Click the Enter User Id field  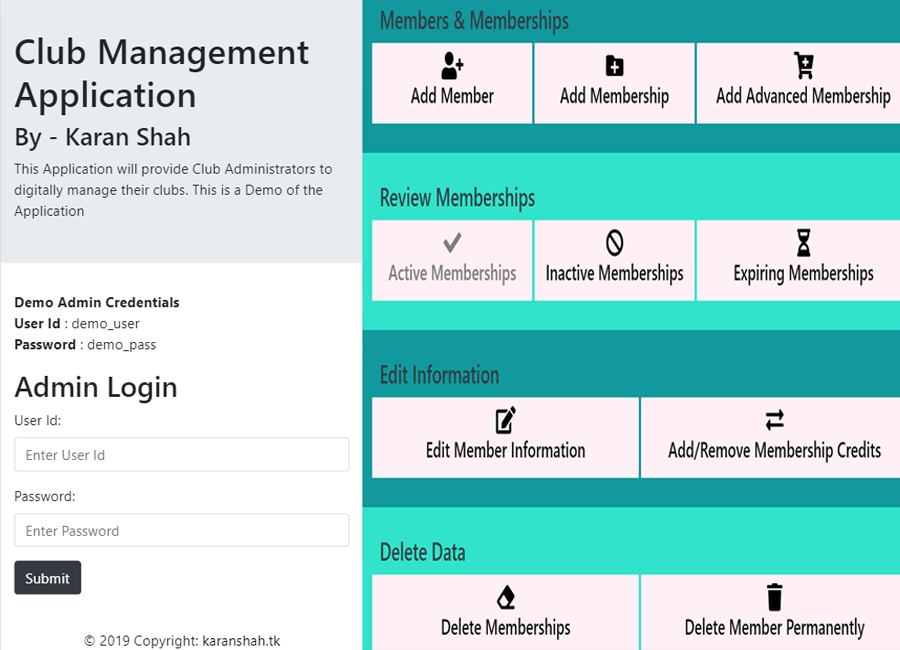[181, 454]
